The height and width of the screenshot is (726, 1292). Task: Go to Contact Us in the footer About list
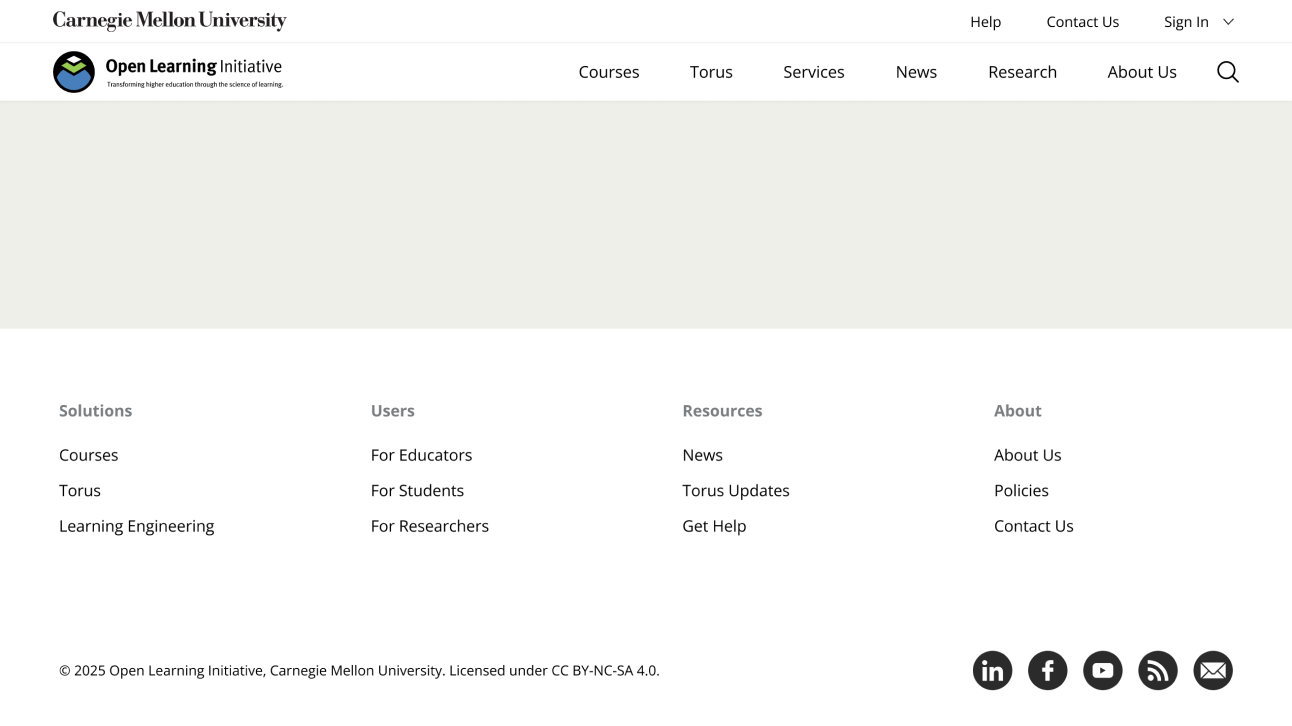click(1034, 526)
